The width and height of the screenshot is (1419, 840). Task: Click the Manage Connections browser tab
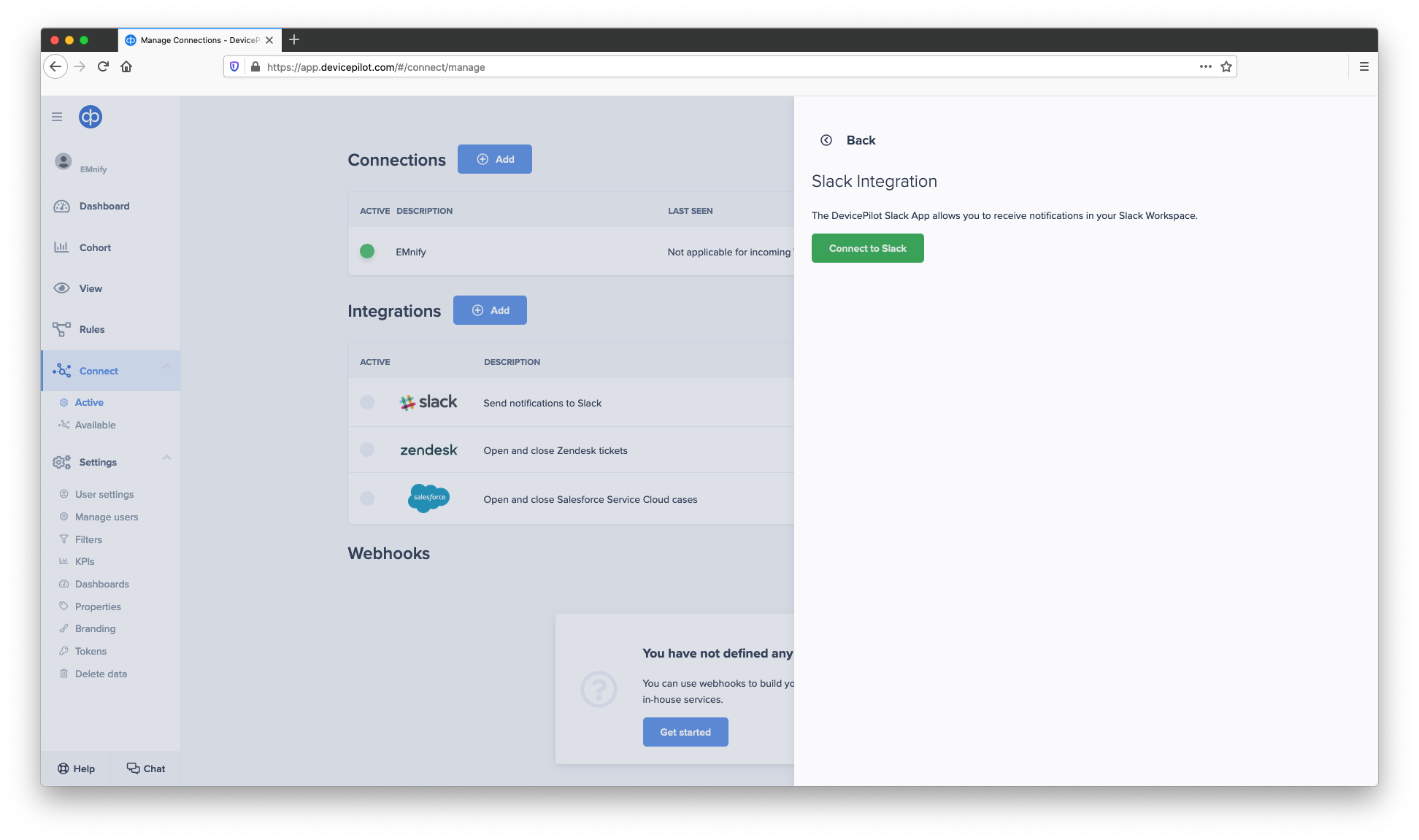pyautogui.click(x=199, y=40)
